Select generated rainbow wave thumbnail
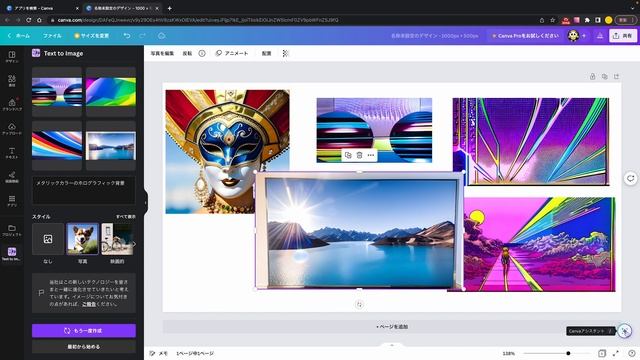This screenshot has height=360, width=640. tap(57, 145)
